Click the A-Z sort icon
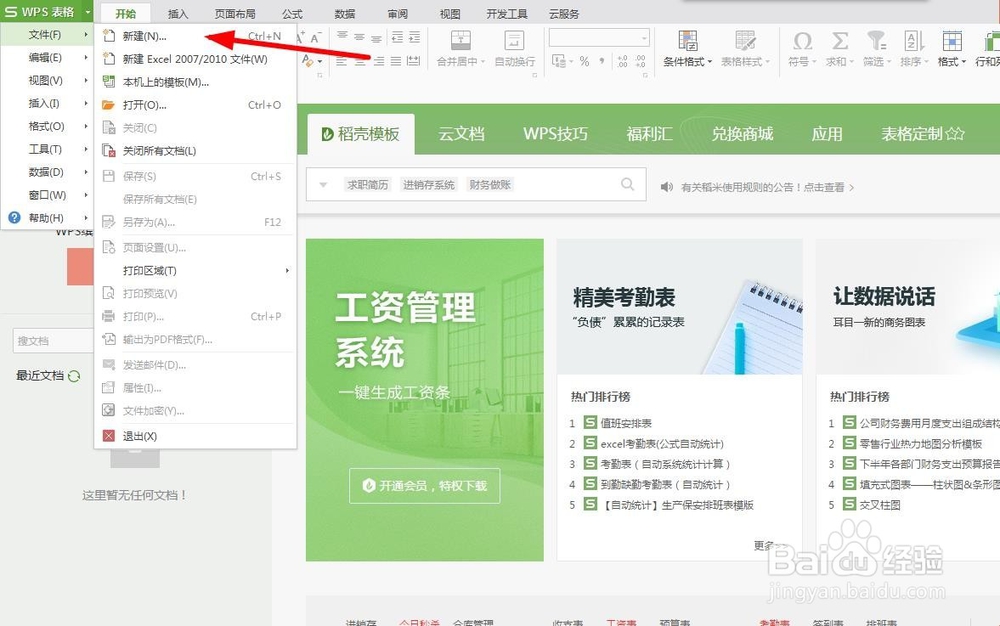This screenshot has height=626, width=1000. (914, 41)
